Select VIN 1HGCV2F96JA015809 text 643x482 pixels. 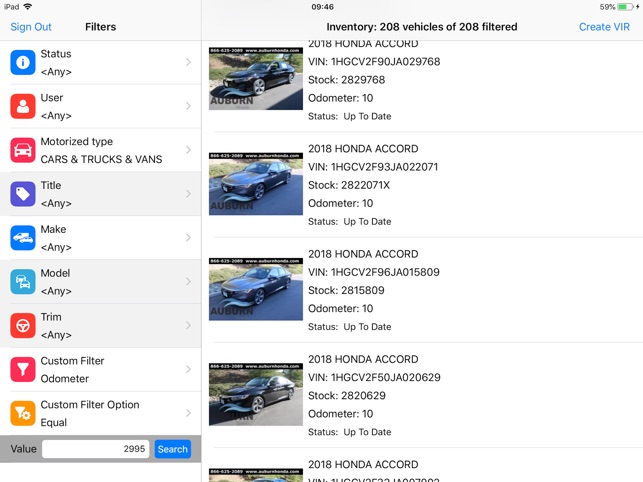pos(374,272)
